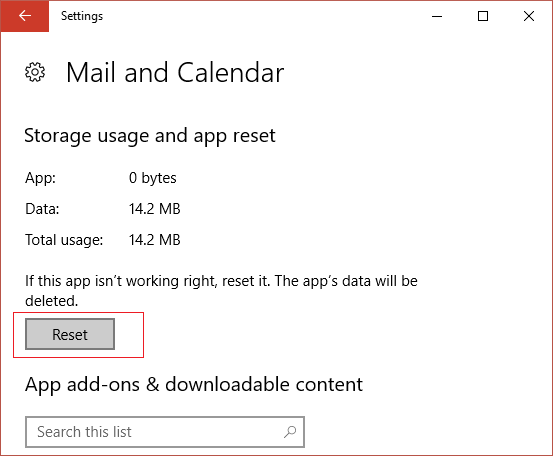Click the magnifier icon in the search box
Image resolution: width=553 pixels, height=456 pixels.
(290, 432)
